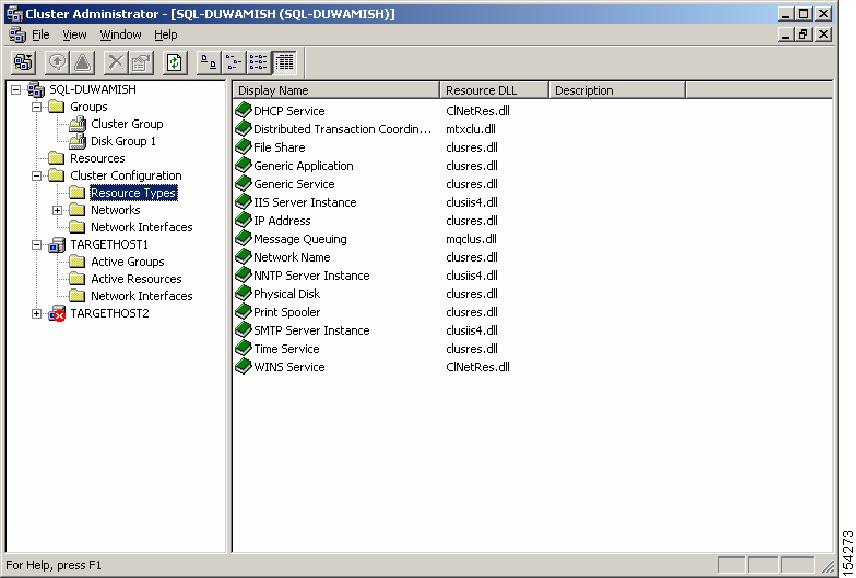Select the Network Name resource icon

point(243,257)
